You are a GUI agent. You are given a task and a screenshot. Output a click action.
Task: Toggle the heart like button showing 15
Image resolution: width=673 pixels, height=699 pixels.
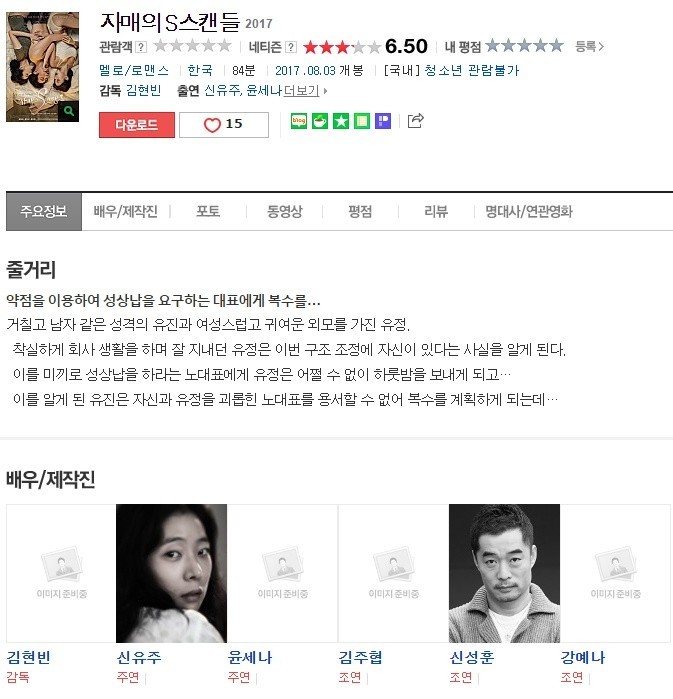(224, 125)
